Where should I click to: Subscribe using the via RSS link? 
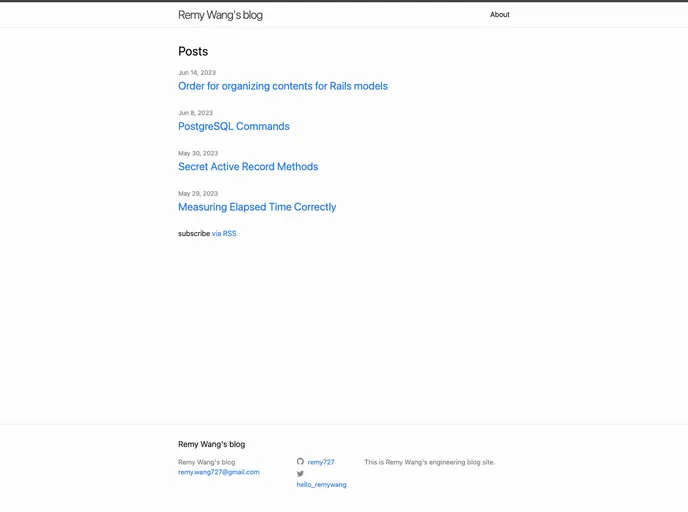[x=224, y=234]
